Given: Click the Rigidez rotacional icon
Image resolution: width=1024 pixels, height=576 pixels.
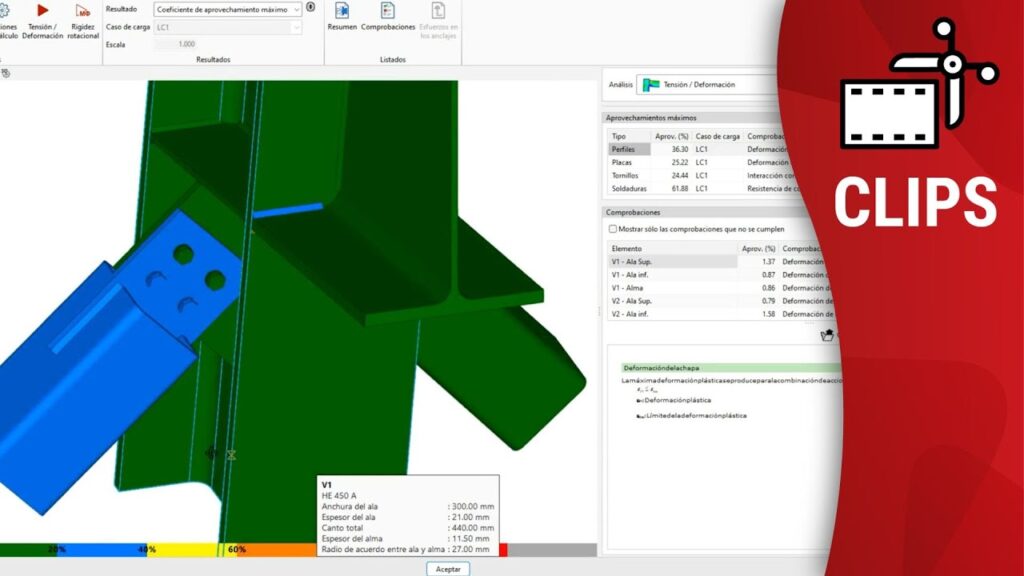Looking at the screenshot, I should click(x=83, y=12).
